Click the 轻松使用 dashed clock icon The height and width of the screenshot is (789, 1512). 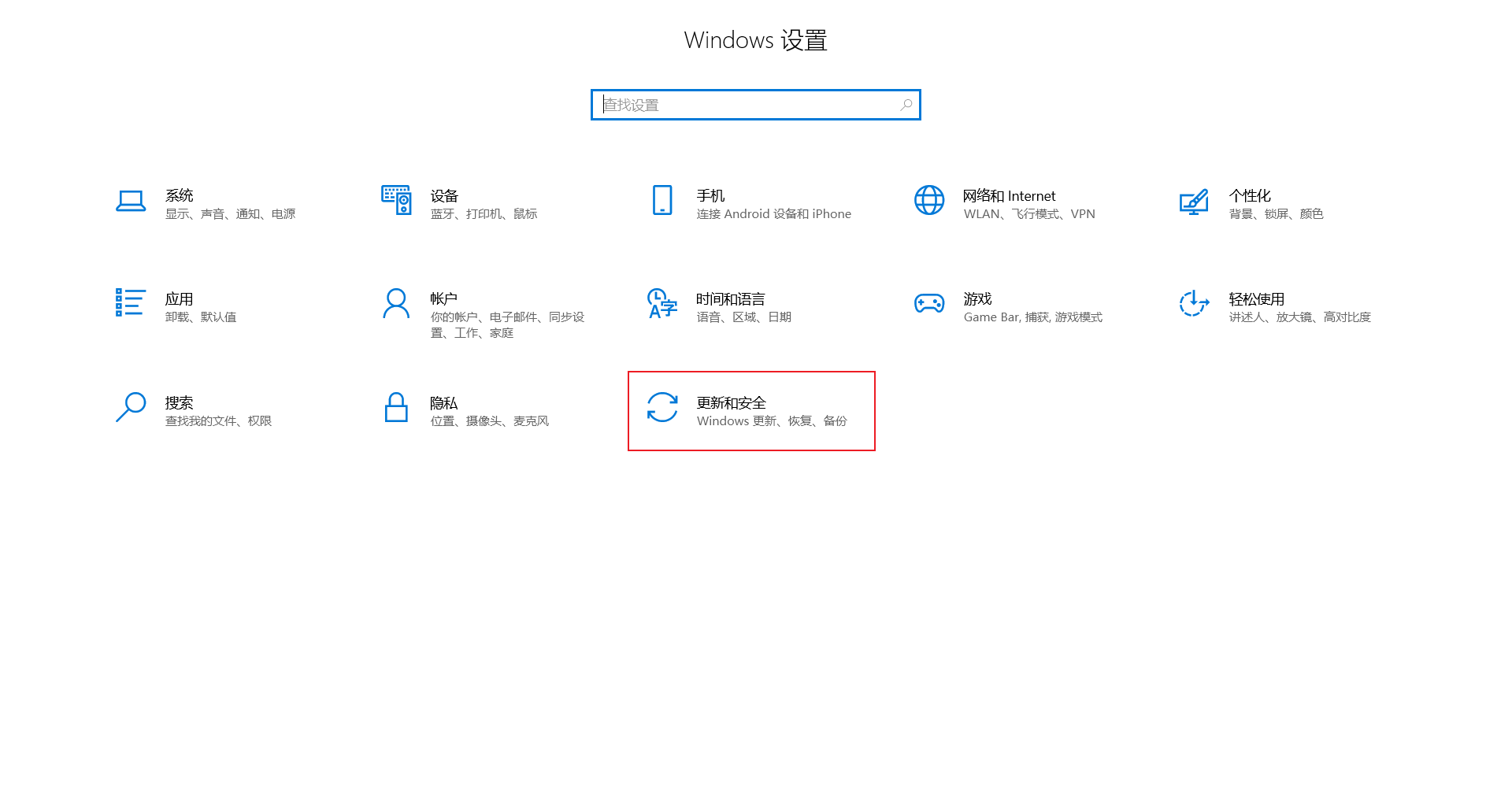1194,303
